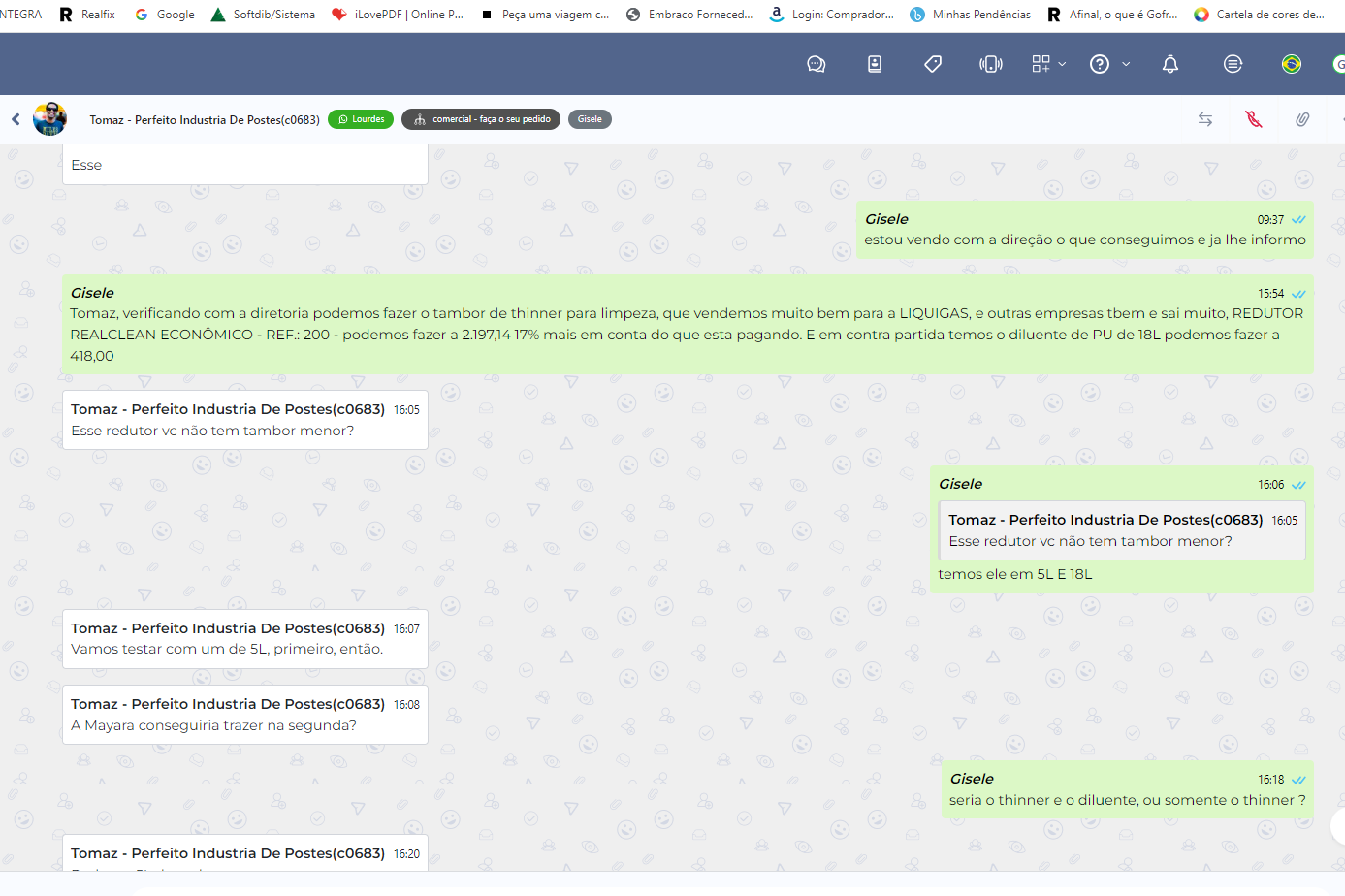The width and height of the screenshot is (1345, 896).
Task: Open the vibrating phone devices icon
Action: click(990, 64)
